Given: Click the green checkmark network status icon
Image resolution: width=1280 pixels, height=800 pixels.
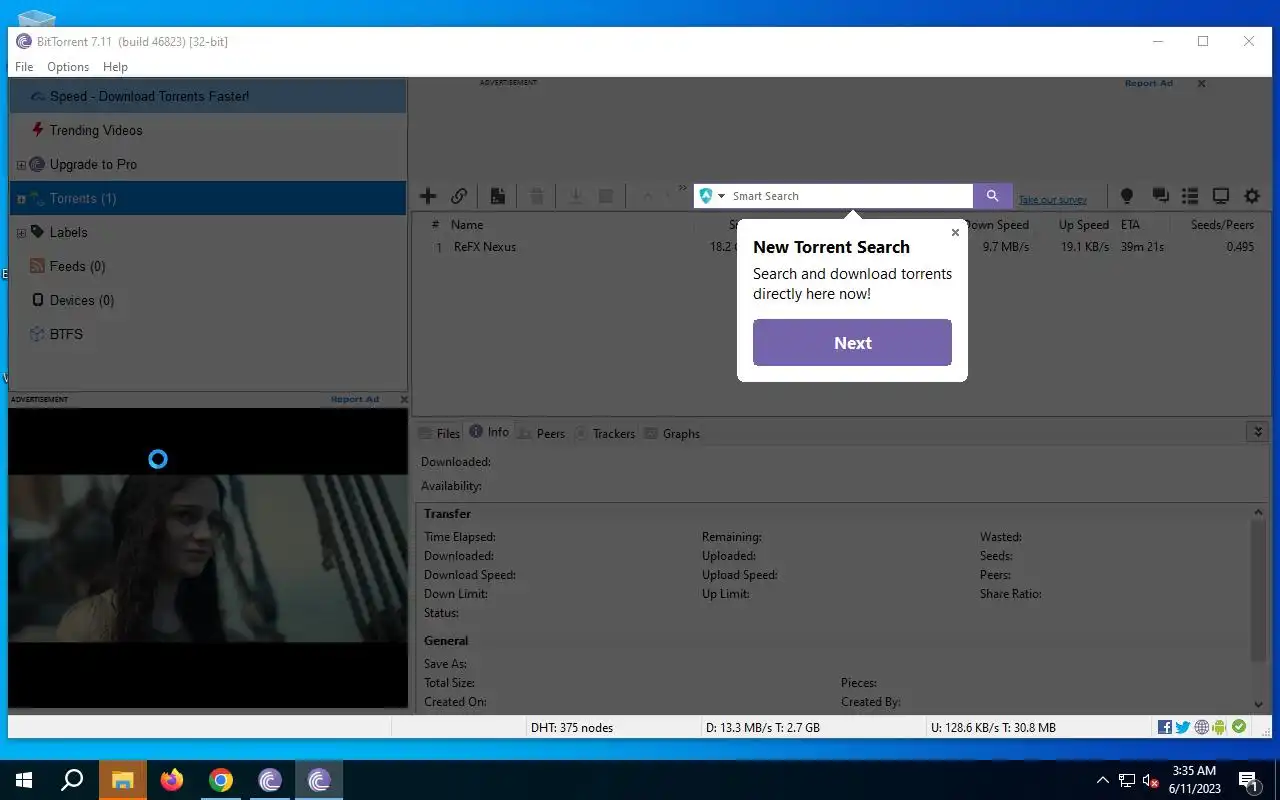Looking at the screenshot, I should (1239, 727).
